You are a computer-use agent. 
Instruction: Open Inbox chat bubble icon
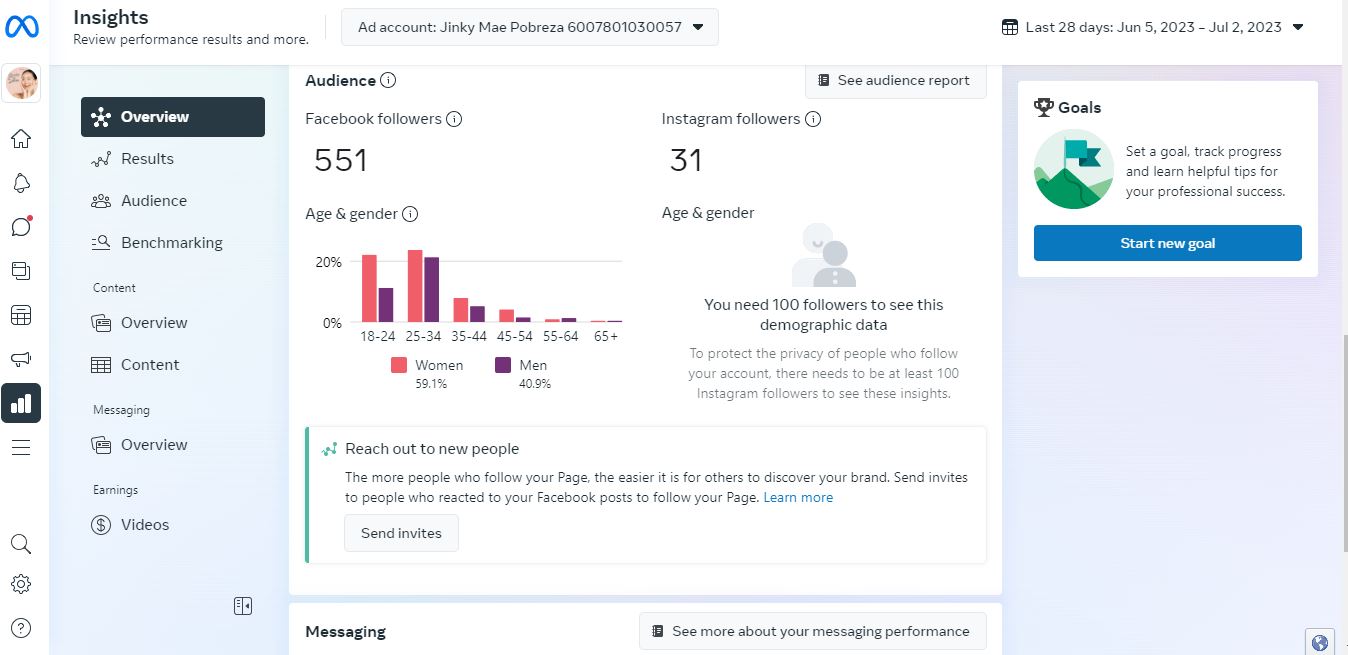click(x=21, y=227)
